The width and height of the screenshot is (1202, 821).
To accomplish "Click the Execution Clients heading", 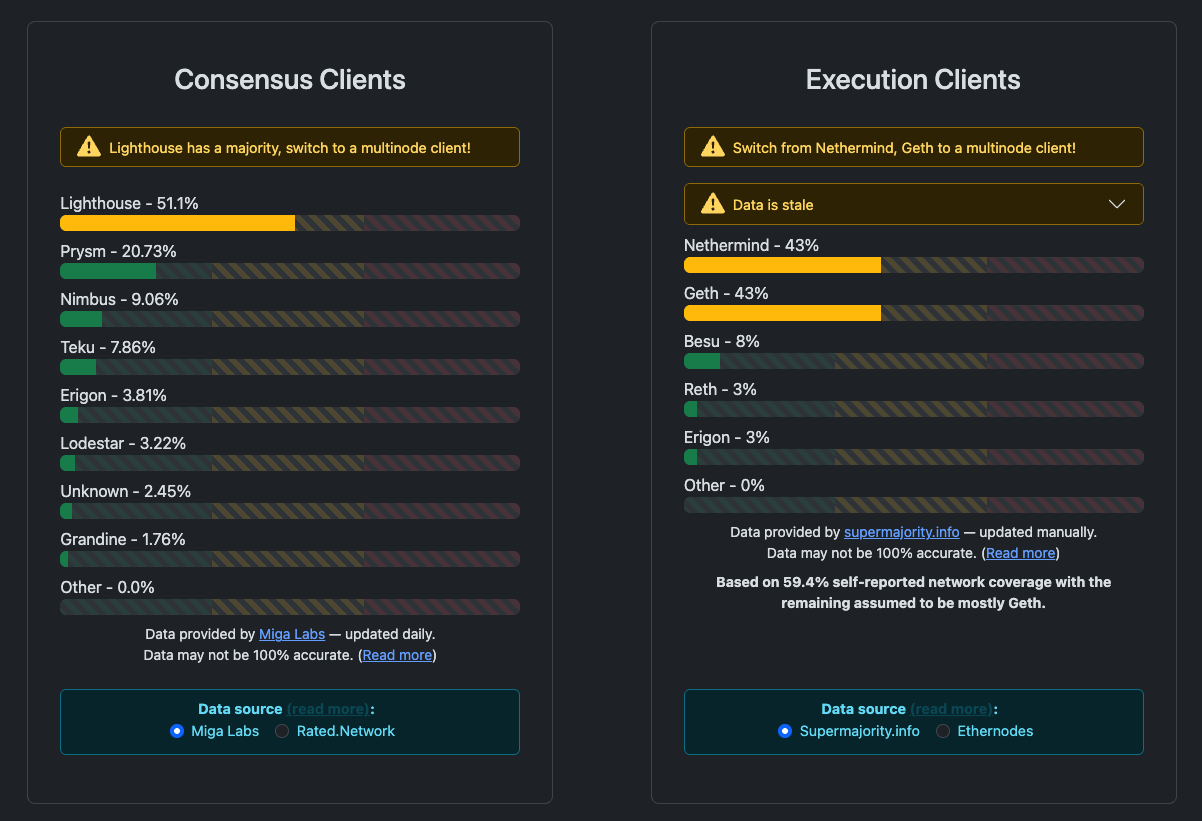I will [914, 80].
